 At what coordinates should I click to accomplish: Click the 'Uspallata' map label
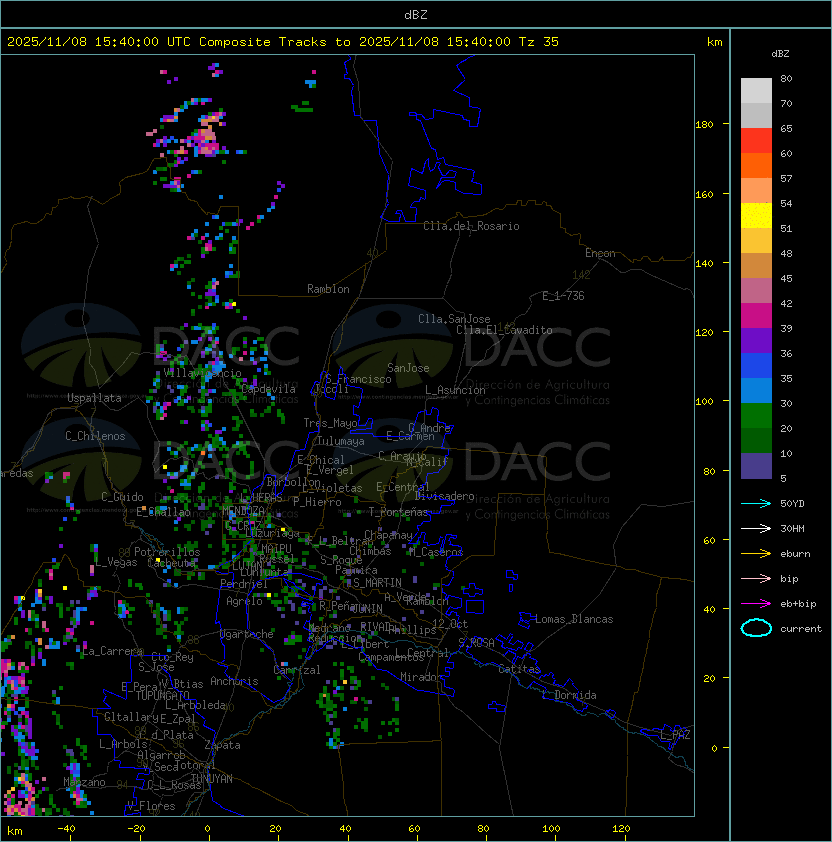point(94,398)
